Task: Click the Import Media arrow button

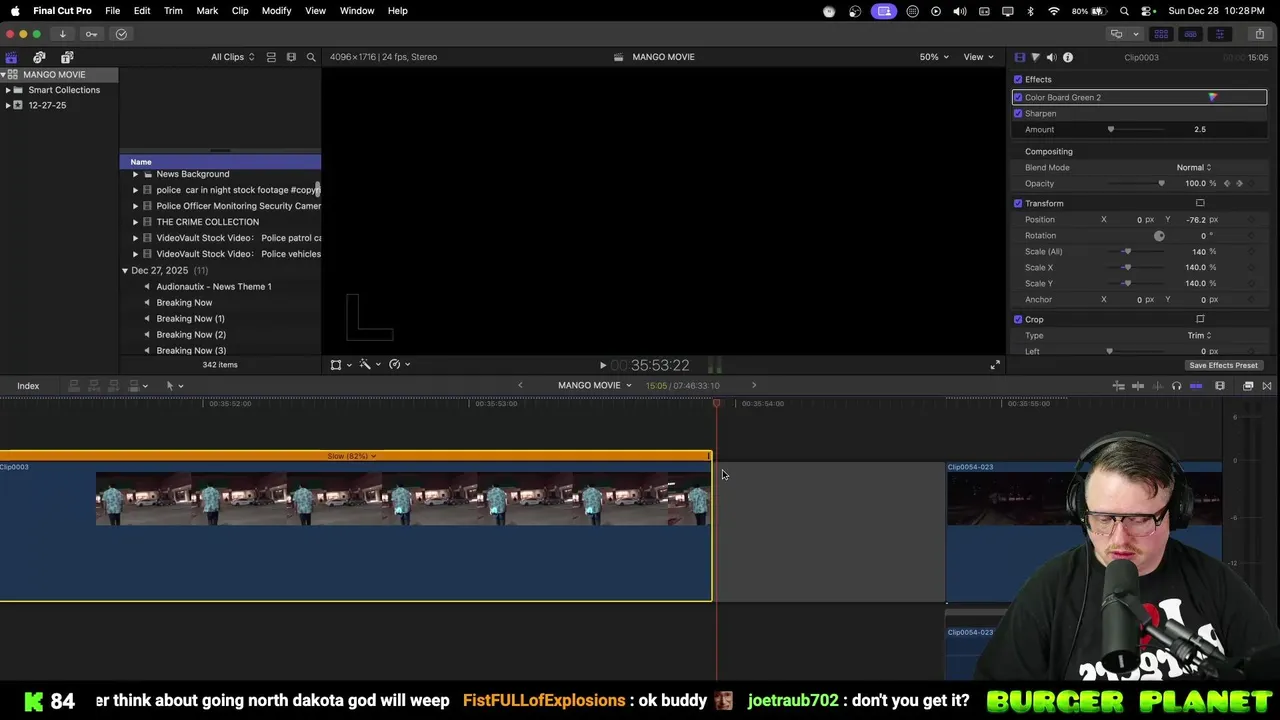Action: coord(62,34)
